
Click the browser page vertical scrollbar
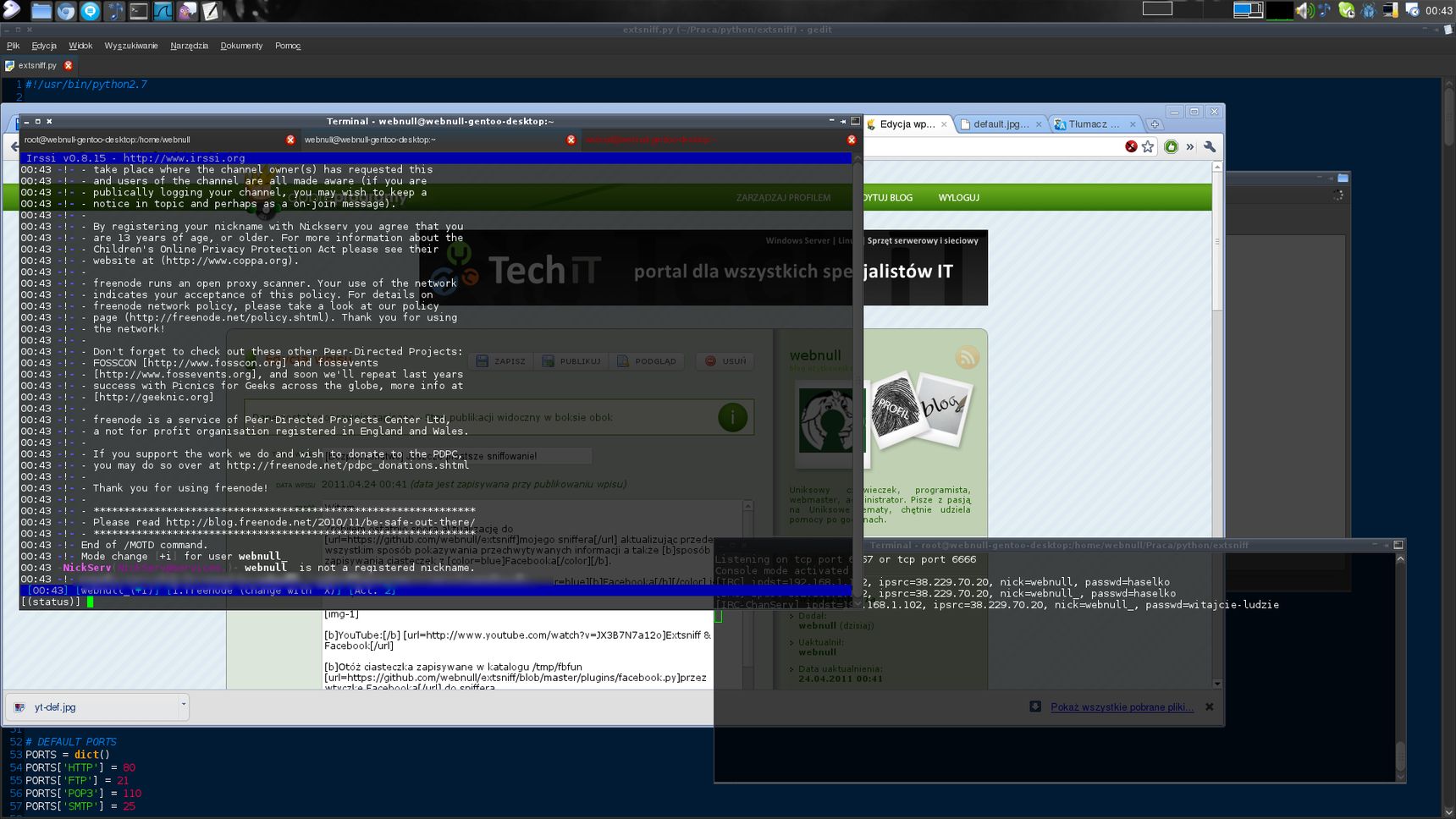(1217, 425)
